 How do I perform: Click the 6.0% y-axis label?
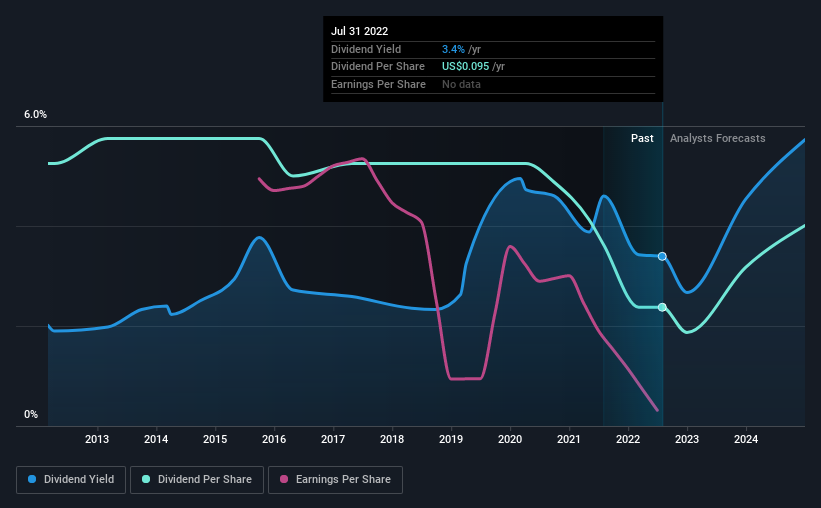click(36, 115)
